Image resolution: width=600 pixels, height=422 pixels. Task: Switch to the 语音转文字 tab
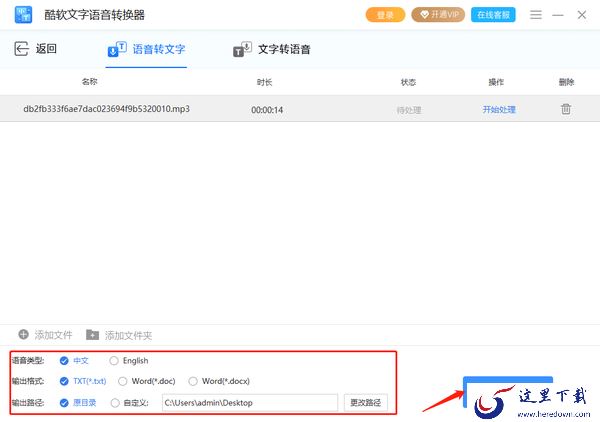(146, 49)
